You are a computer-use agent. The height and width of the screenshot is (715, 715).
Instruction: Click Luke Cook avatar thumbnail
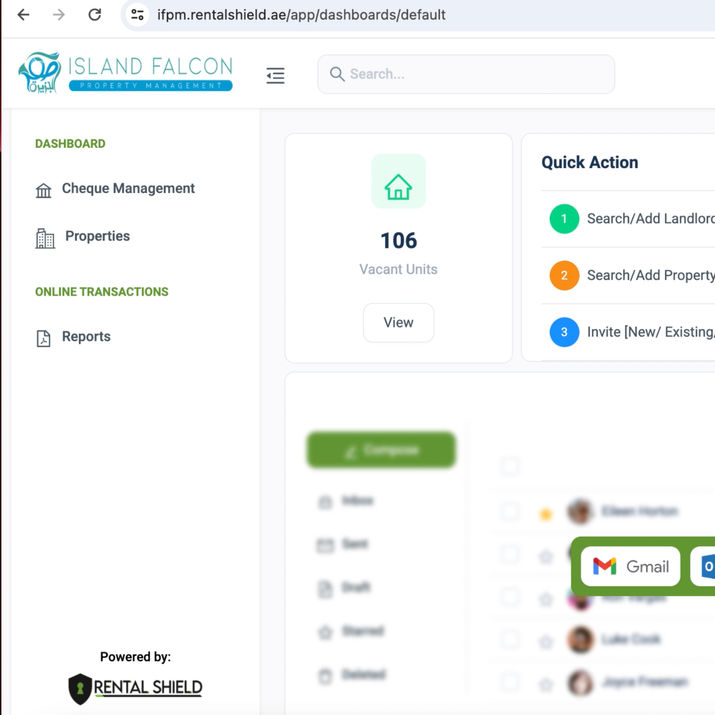tap(580, 639)
